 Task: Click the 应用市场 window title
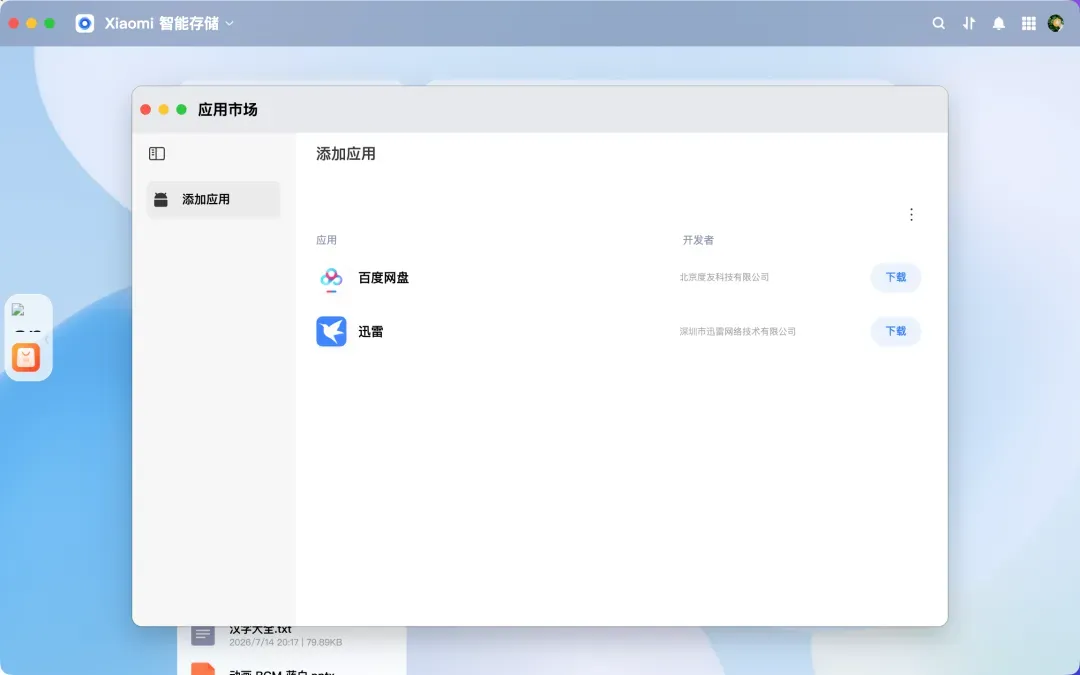227,110
